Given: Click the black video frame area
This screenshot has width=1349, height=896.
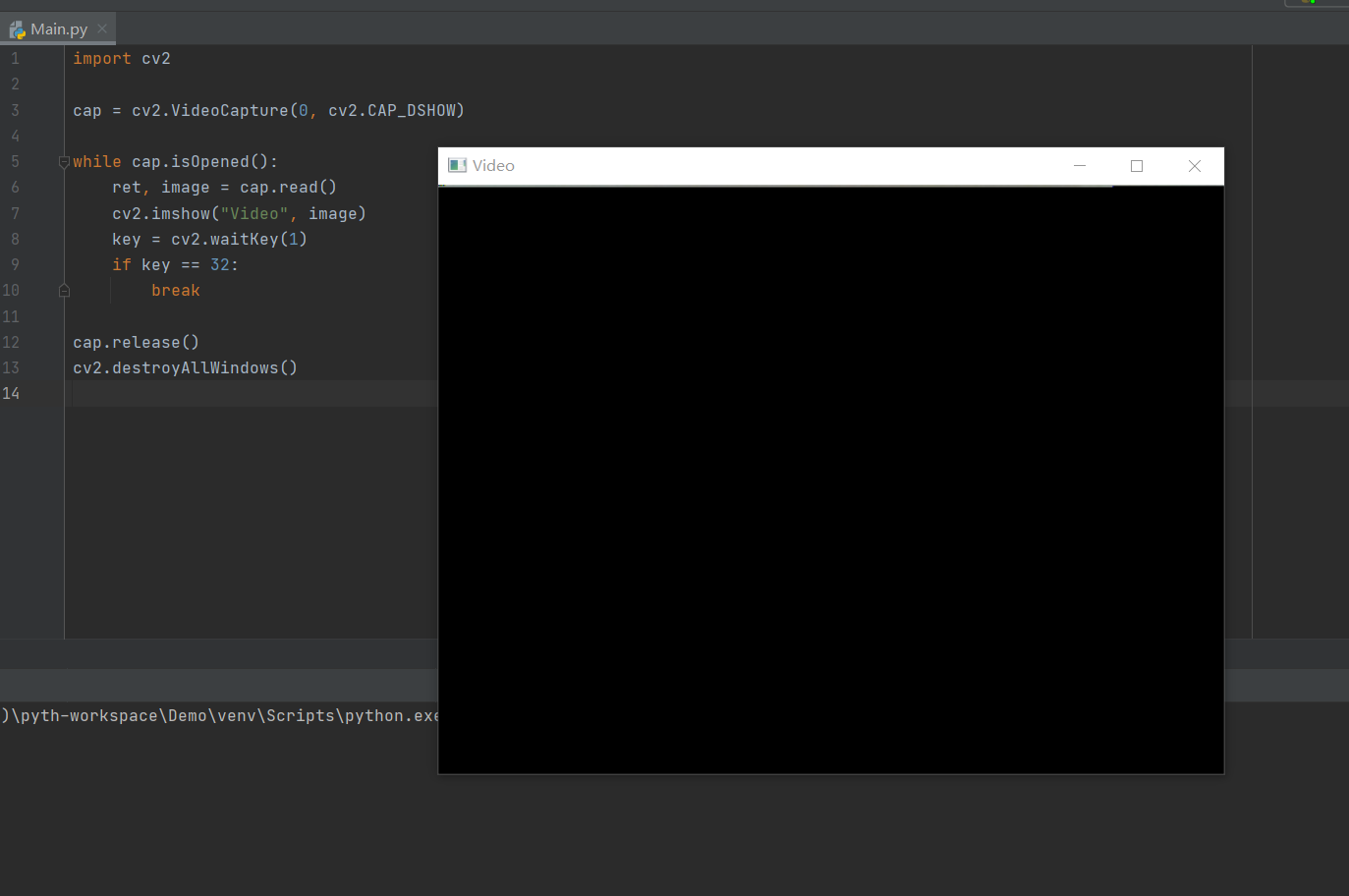Looking at the screenshot, I should tap(830, 479).
